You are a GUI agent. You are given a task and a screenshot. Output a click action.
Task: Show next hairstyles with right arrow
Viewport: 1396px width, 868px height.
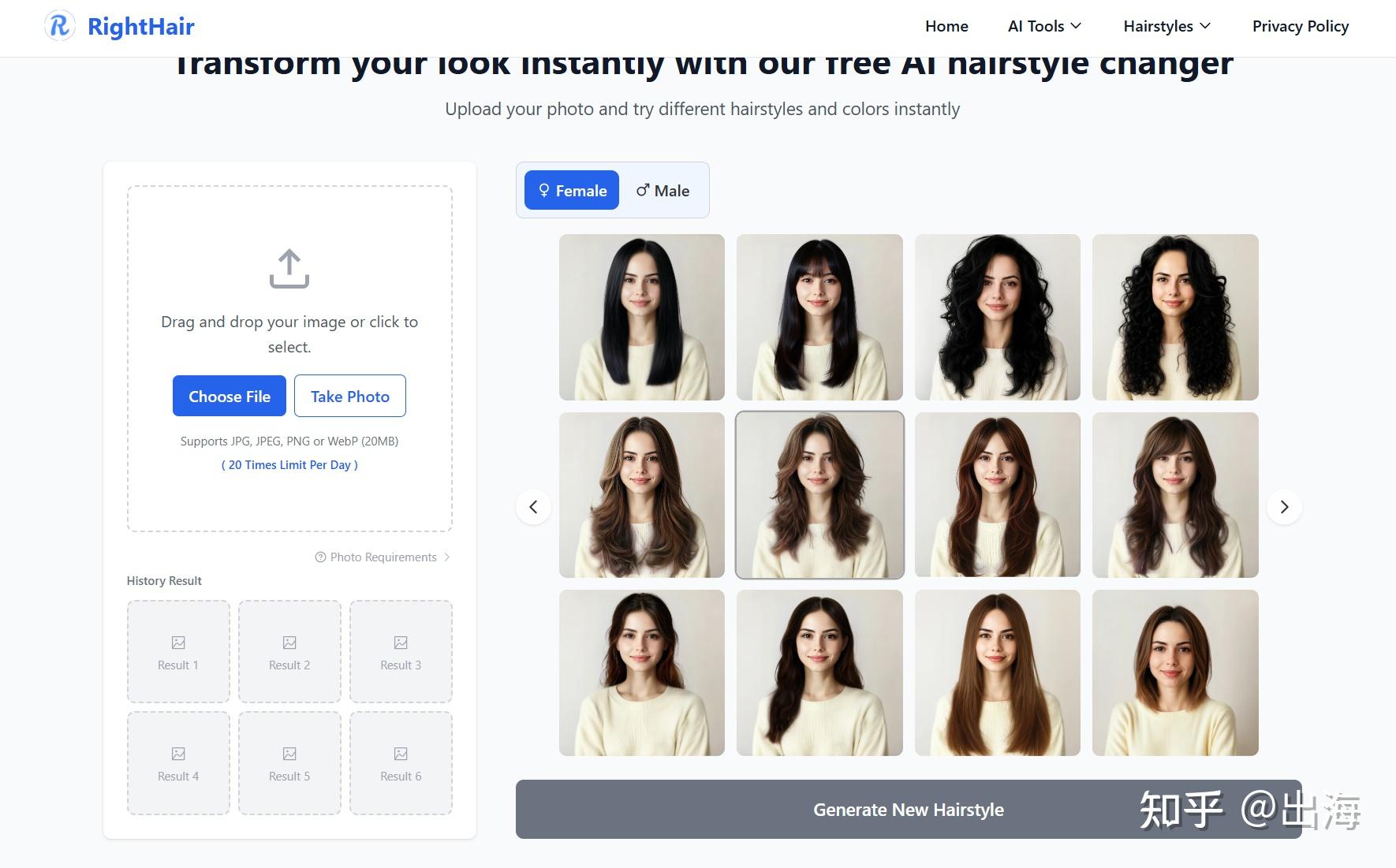pyautogui.click(x=1284, y=507)
